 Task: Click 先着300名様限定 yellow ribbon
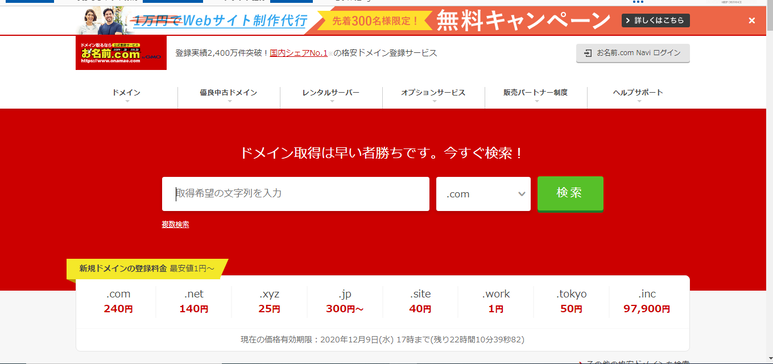(375, 21)
